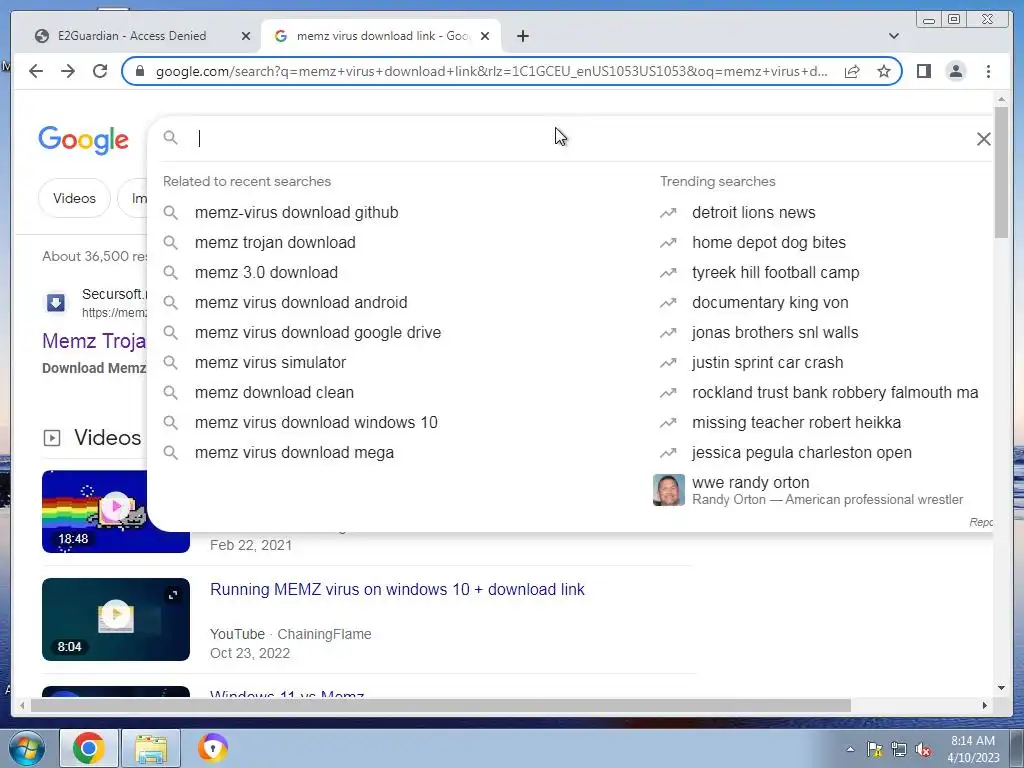Open the clock showing 8:14 AM
The image size is (1024, 768).
[973, 748]
